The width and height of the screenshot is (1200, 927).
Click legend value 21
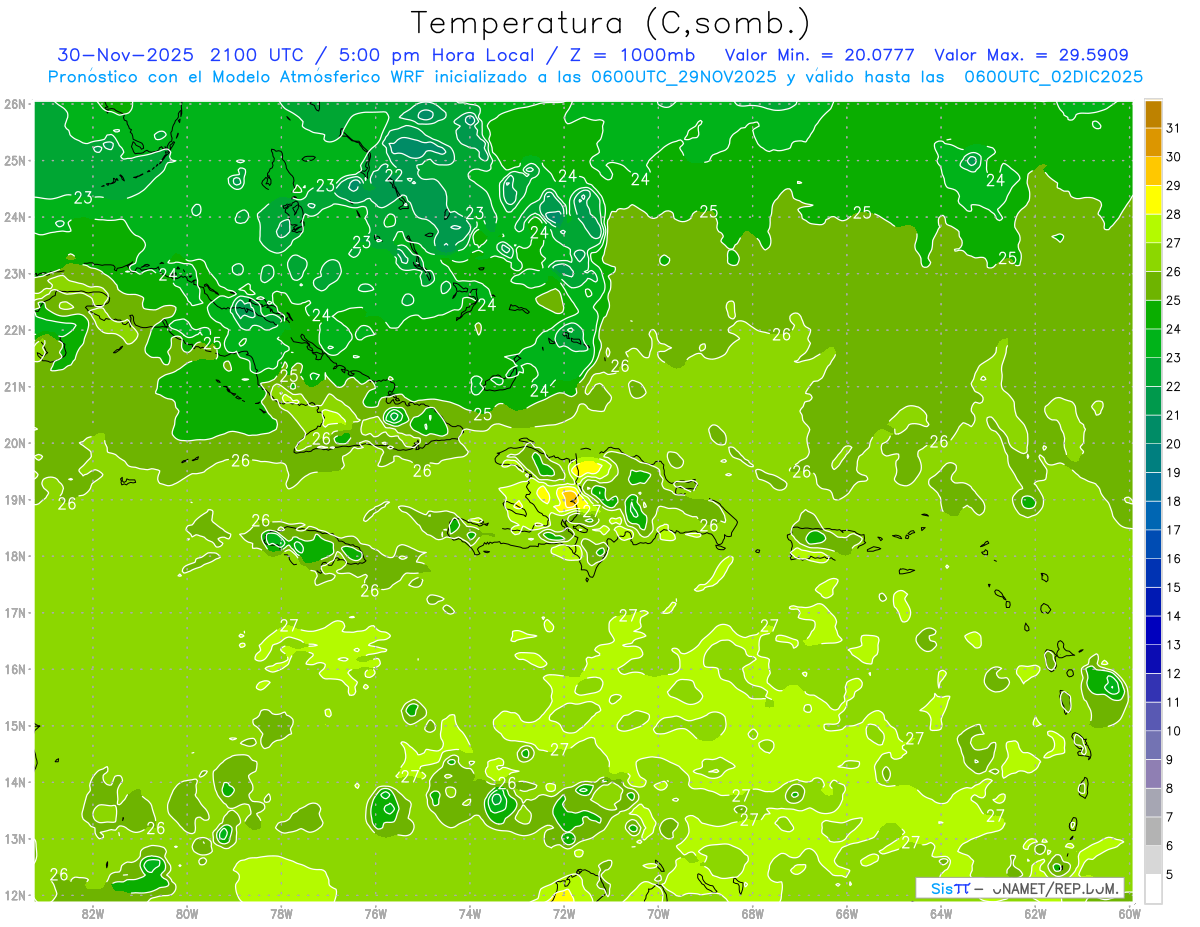coord(1174,415)
